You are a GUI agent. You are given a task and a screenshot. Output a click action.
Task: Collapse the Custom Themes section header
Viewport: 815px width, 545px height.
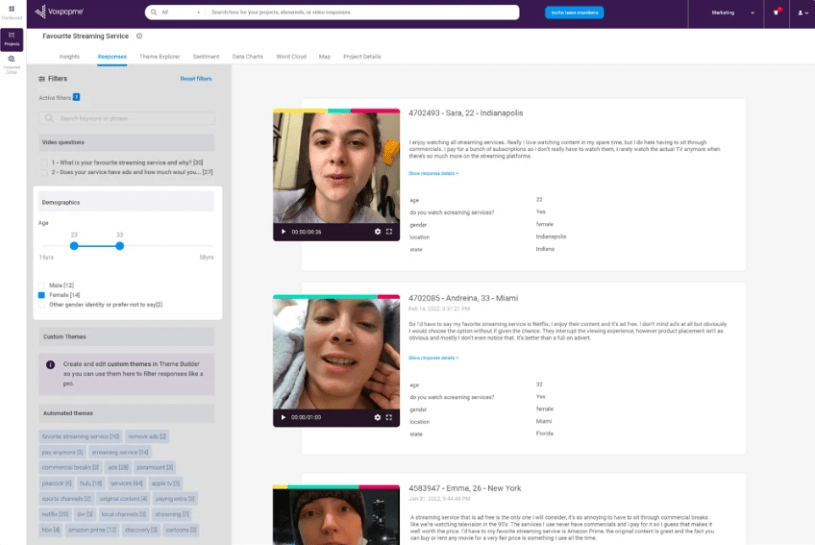(126, 337)
